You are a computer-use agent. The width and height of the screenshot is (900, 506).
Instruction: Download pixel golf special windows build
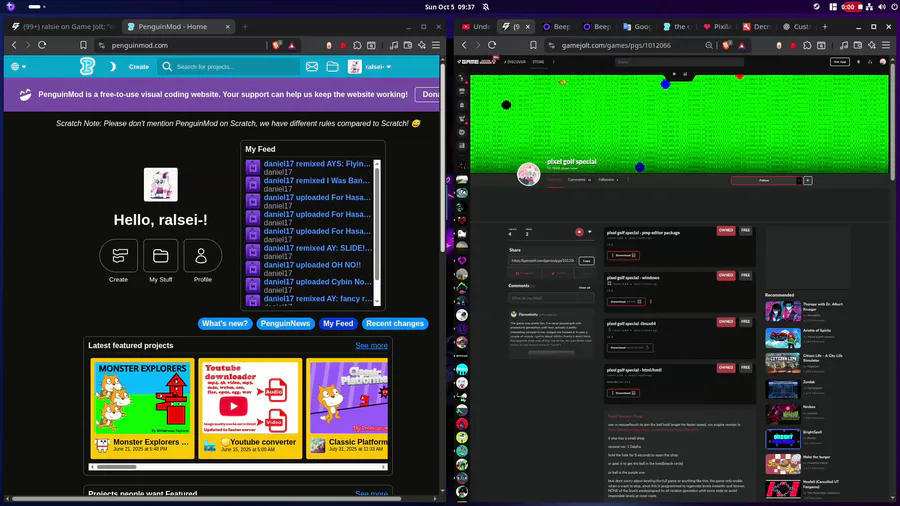pyautogui.click(x=626, y=301)
